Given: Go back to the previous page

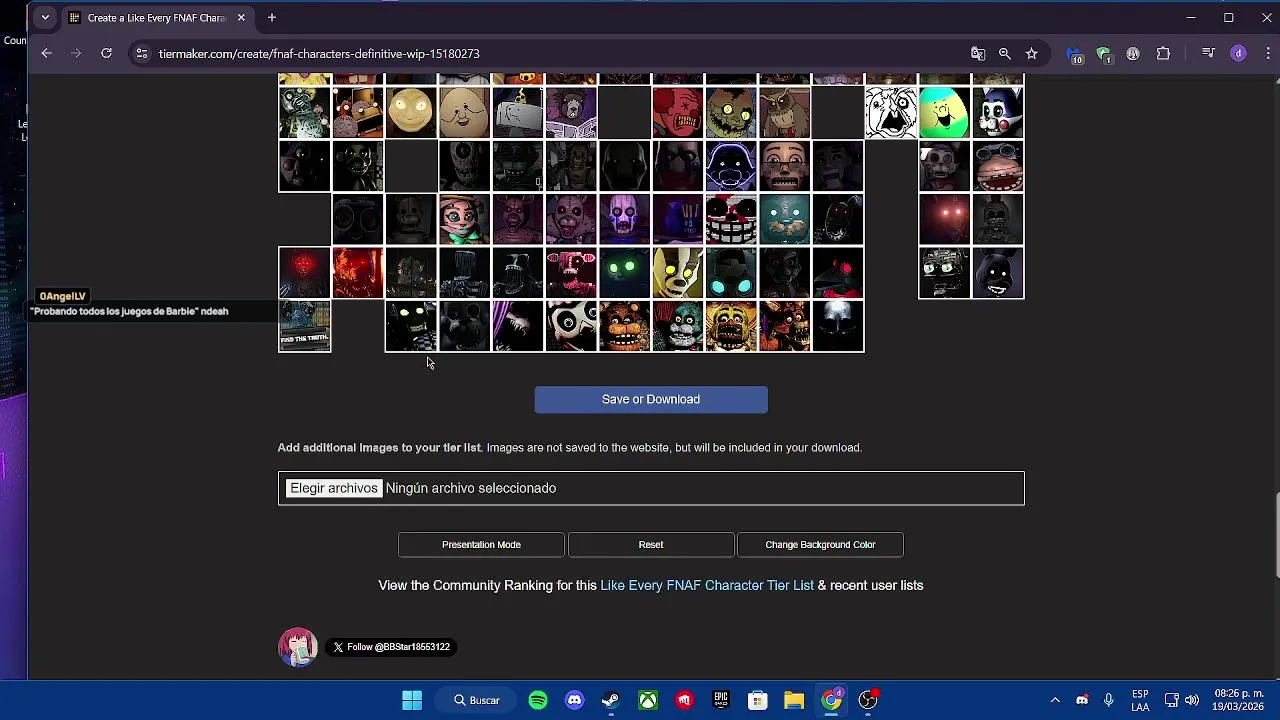Looking at the screenshot, I should (46, 54).
